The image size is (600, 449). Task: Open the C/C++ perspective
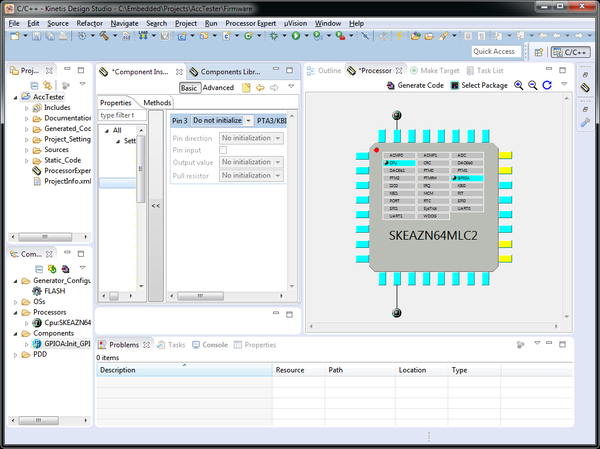(570, 52)
